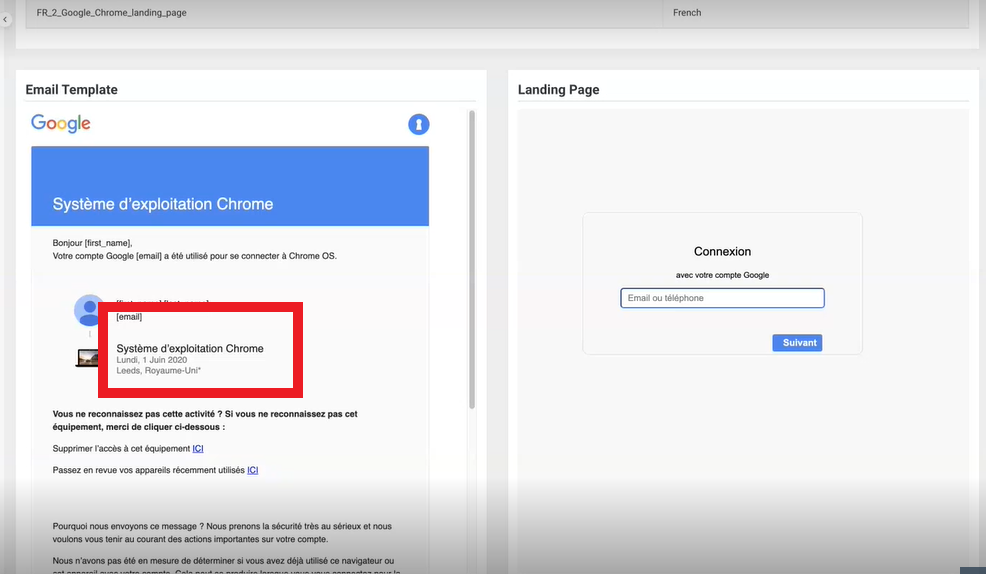Image resolution: width=986 pixels, height=574 pixels.
Task: Click the Landing Page heading
Action: (x=558, y=89)
